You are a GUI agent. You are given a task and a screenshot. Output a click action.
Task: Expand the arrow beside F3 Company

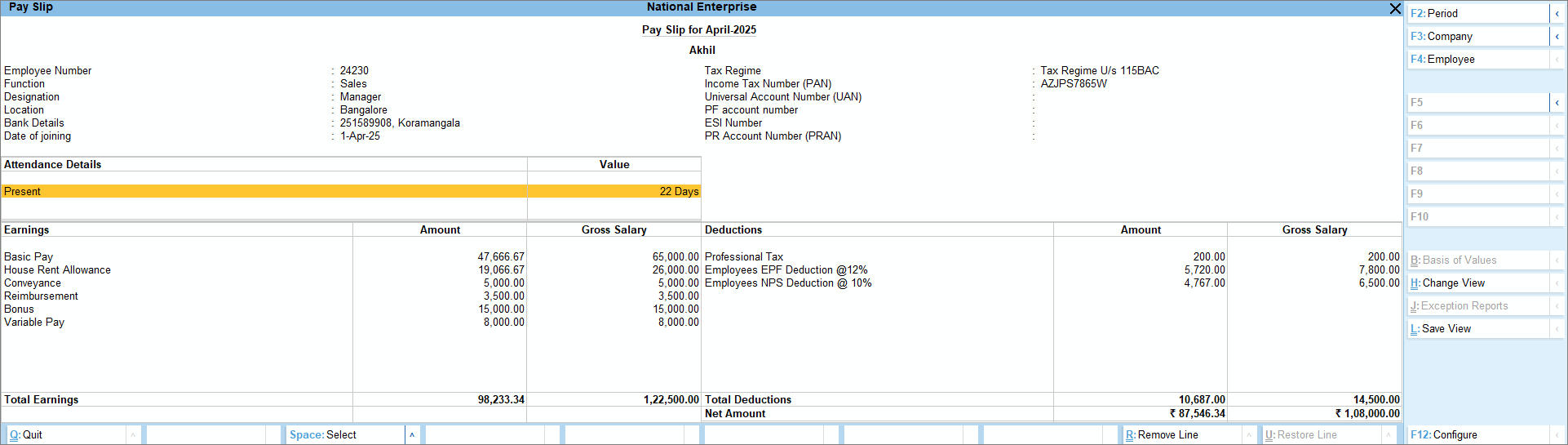click(1557, 37)
